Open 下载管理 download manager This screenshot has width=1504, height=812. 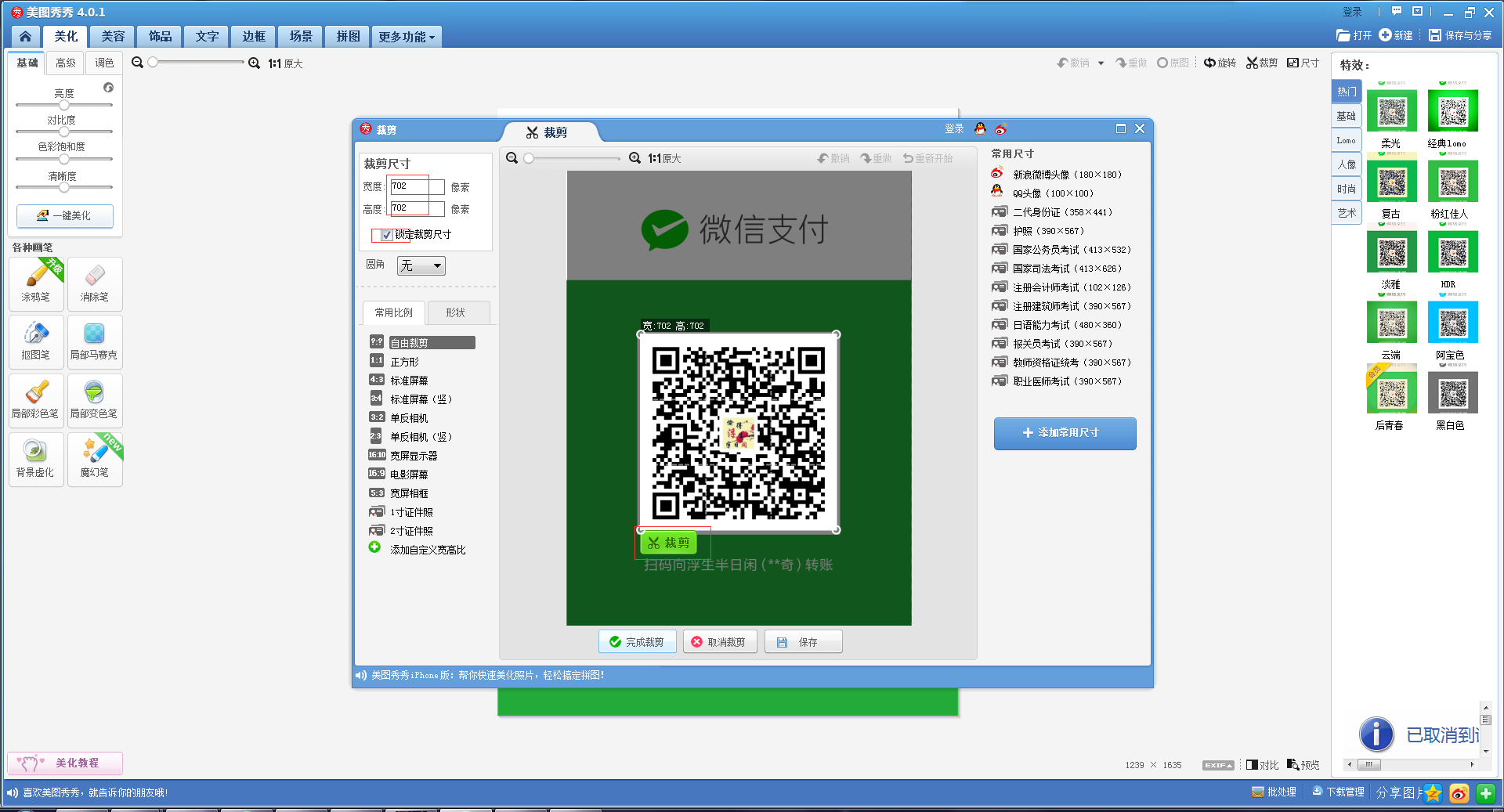1338,792
